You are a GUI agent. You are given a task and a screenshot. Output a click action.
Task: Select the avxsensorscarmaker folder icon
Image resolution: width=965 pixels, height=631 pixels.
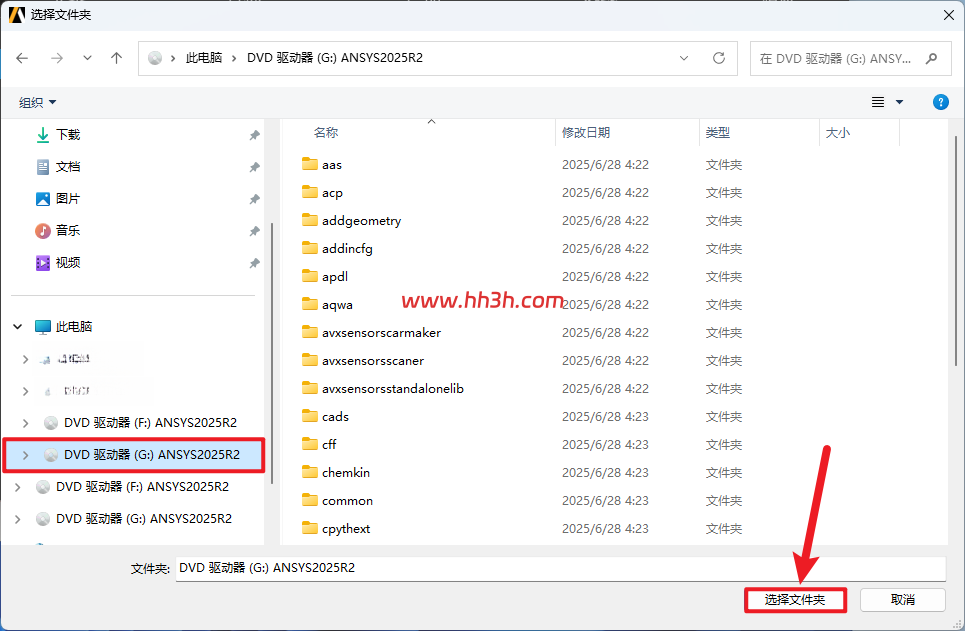310,332
